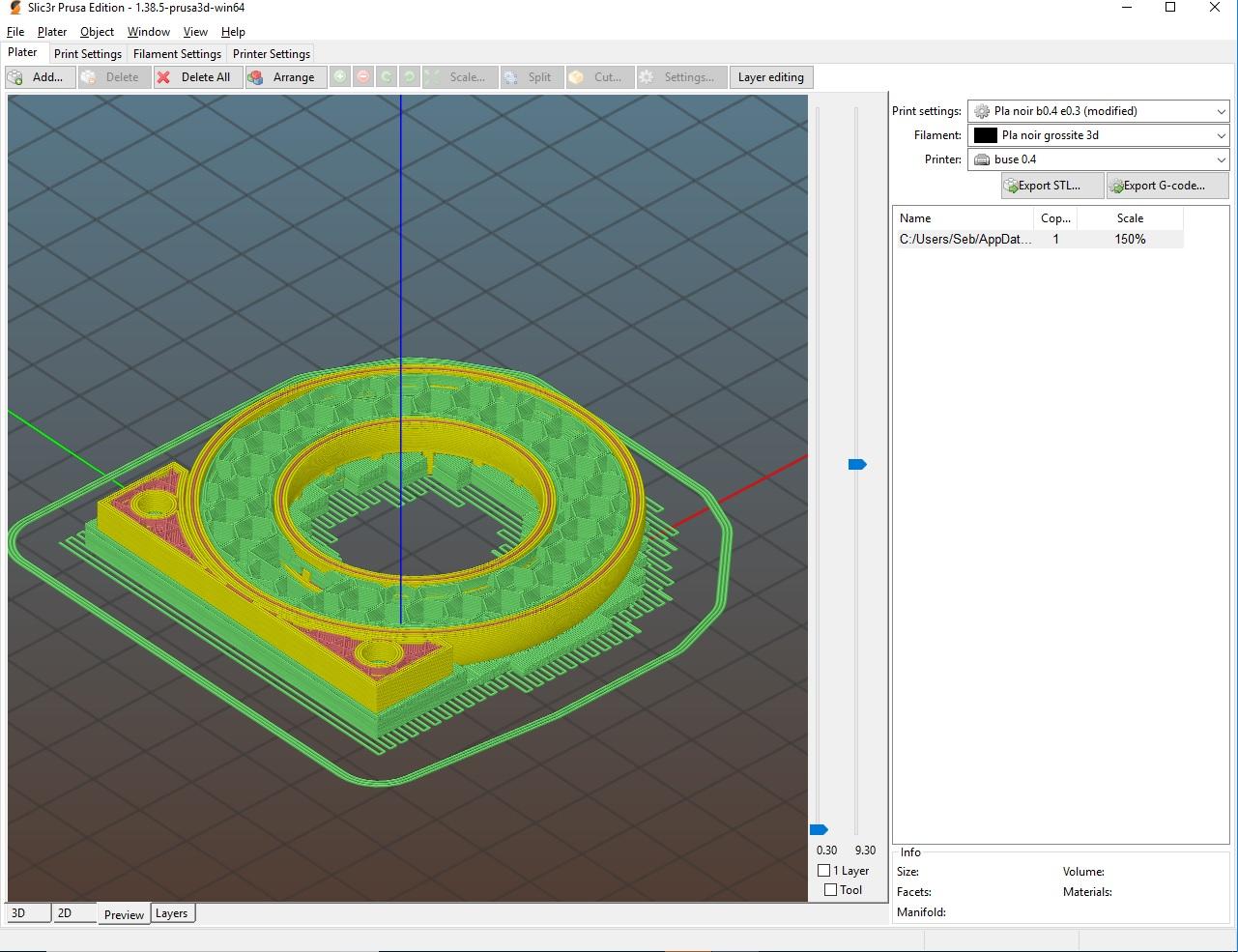Click the Arrange objects icon
Viewport: 1238px width, 952px height.
257,77
